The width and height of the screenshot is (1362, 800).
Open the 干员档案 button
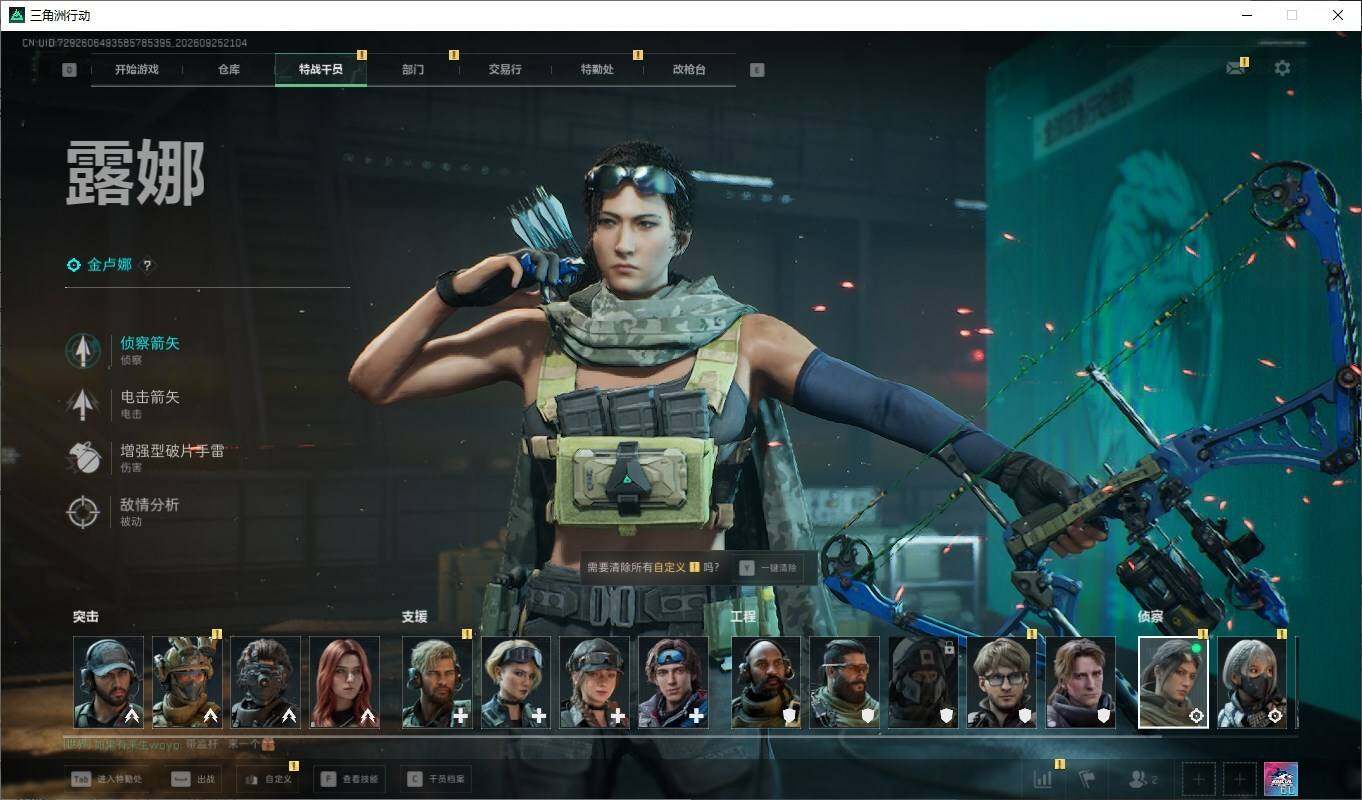pyautogui.click(x=436, y=779)
